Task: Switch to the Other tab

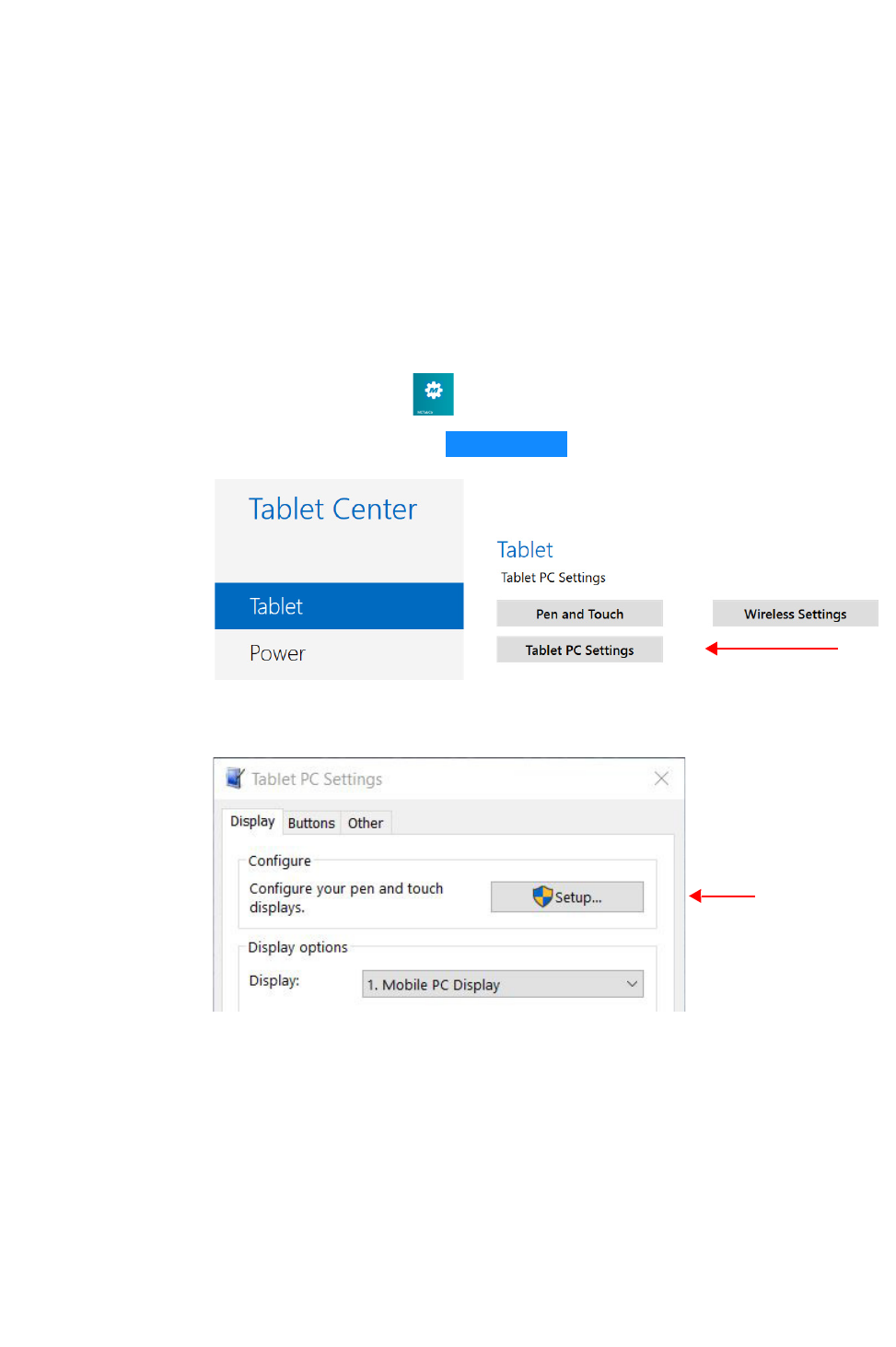Action: pos(366,823)
